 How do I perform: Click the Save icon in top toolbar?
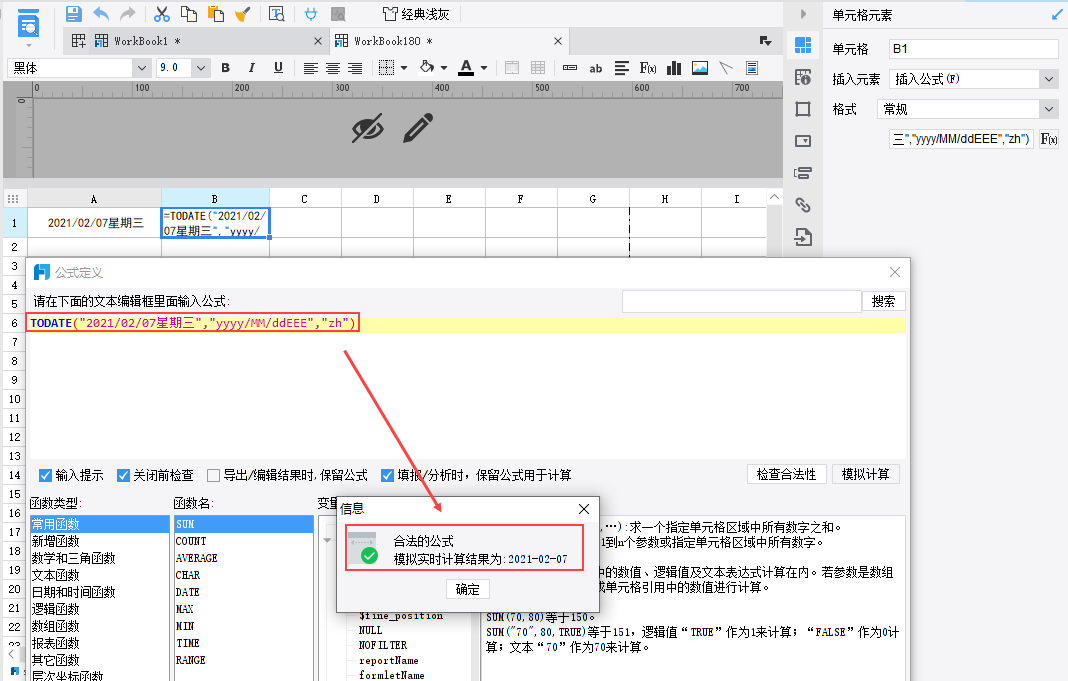tap(74, 14)
